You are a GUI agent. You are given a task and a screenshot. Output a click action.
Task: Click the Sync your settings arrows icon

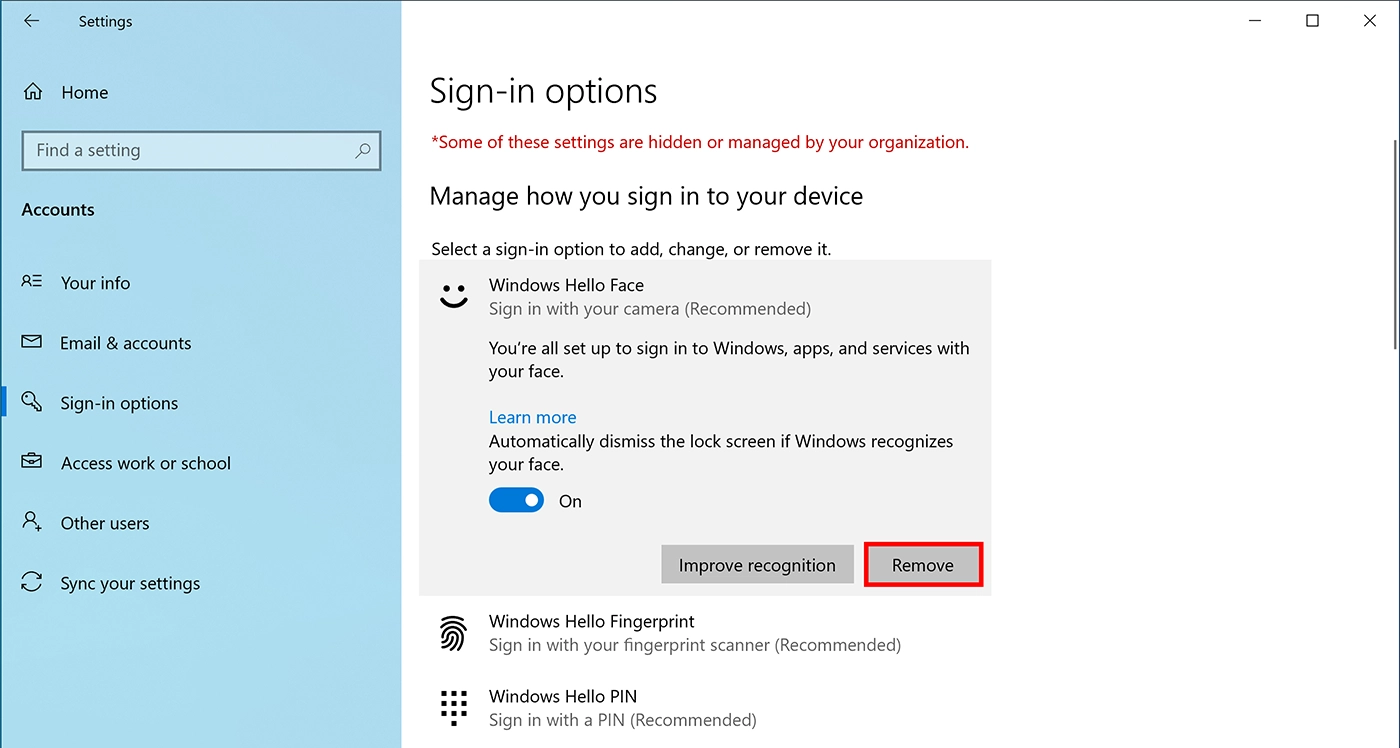click(32, 583)
